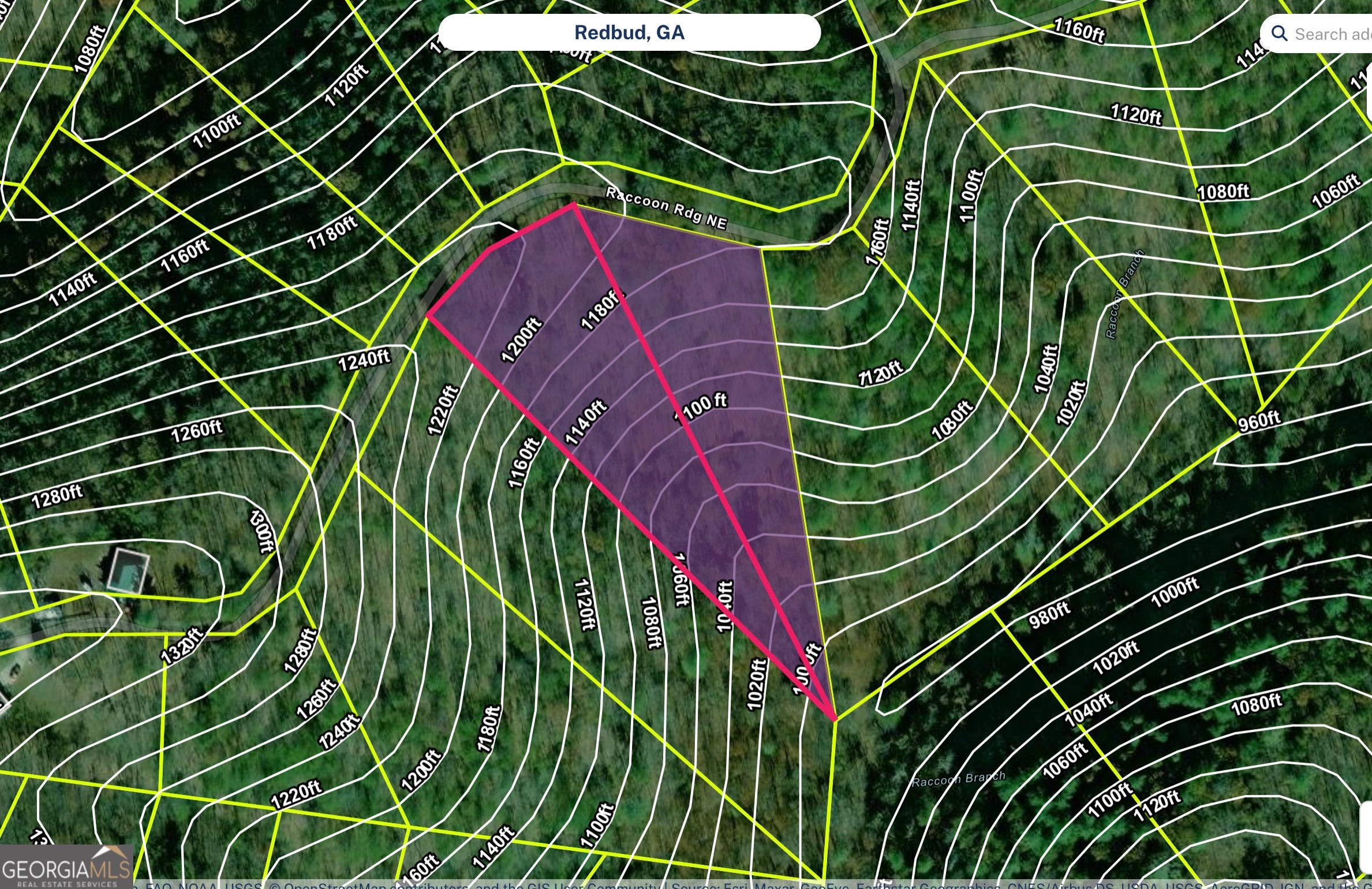1372x889 pixels.
Task: Click the 1160ft label at top right
Action: point(1079,29)
